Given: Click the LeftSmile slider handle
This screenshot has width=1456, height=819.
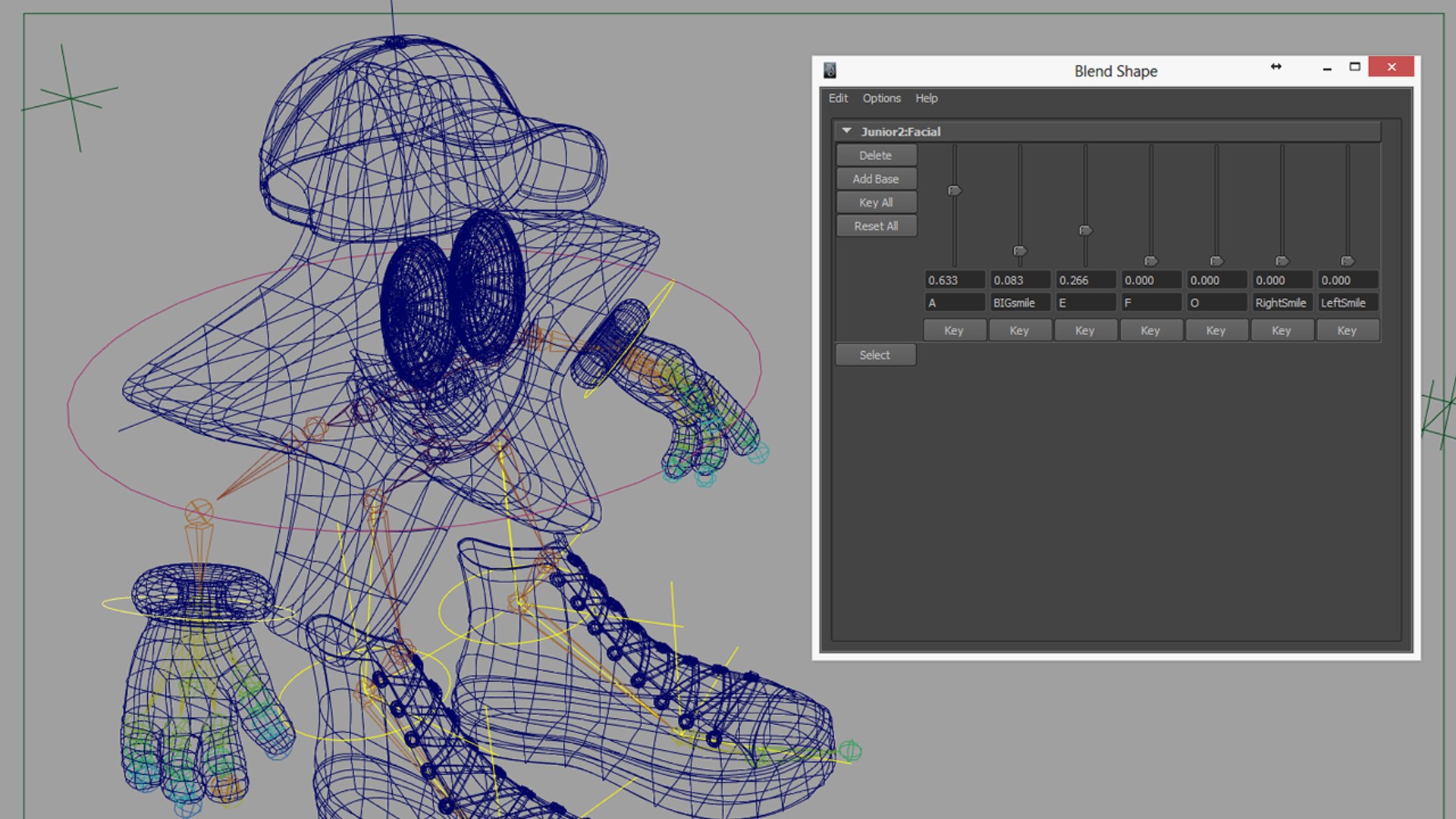Looking at the screenshot, I should tap(1347, 261).
